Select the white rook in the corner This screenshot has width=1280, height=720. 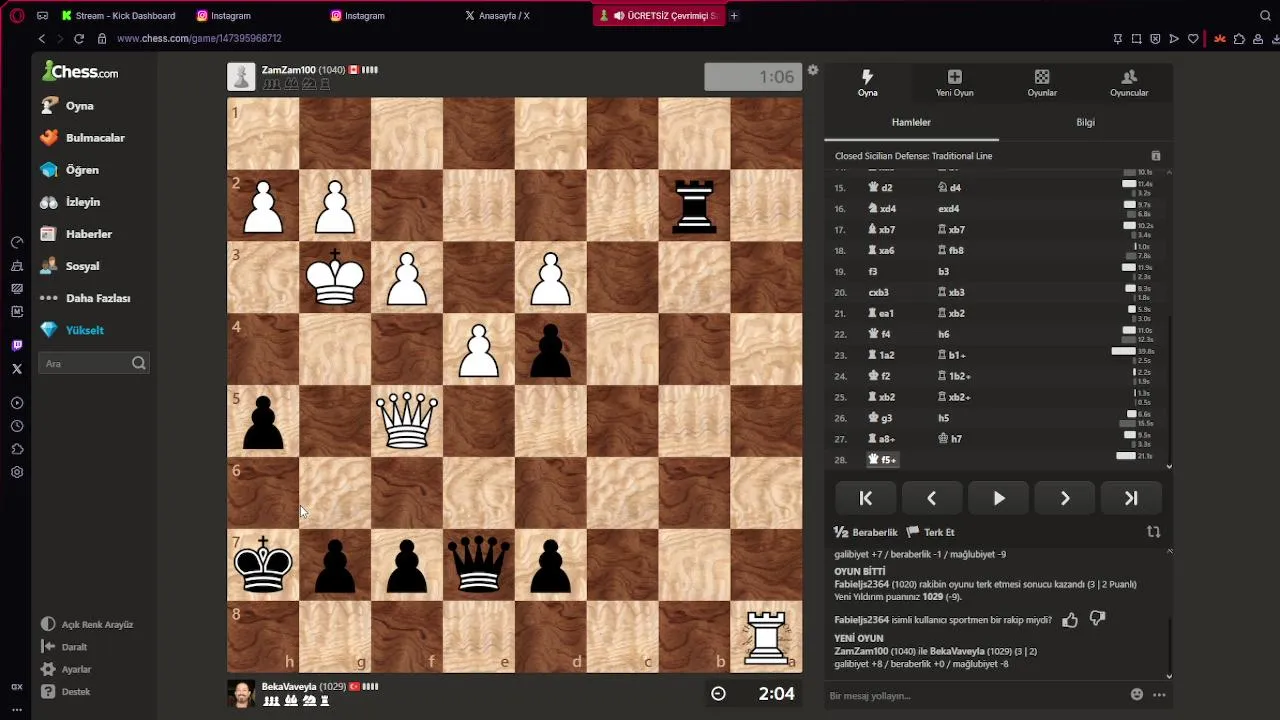point(766,637)
